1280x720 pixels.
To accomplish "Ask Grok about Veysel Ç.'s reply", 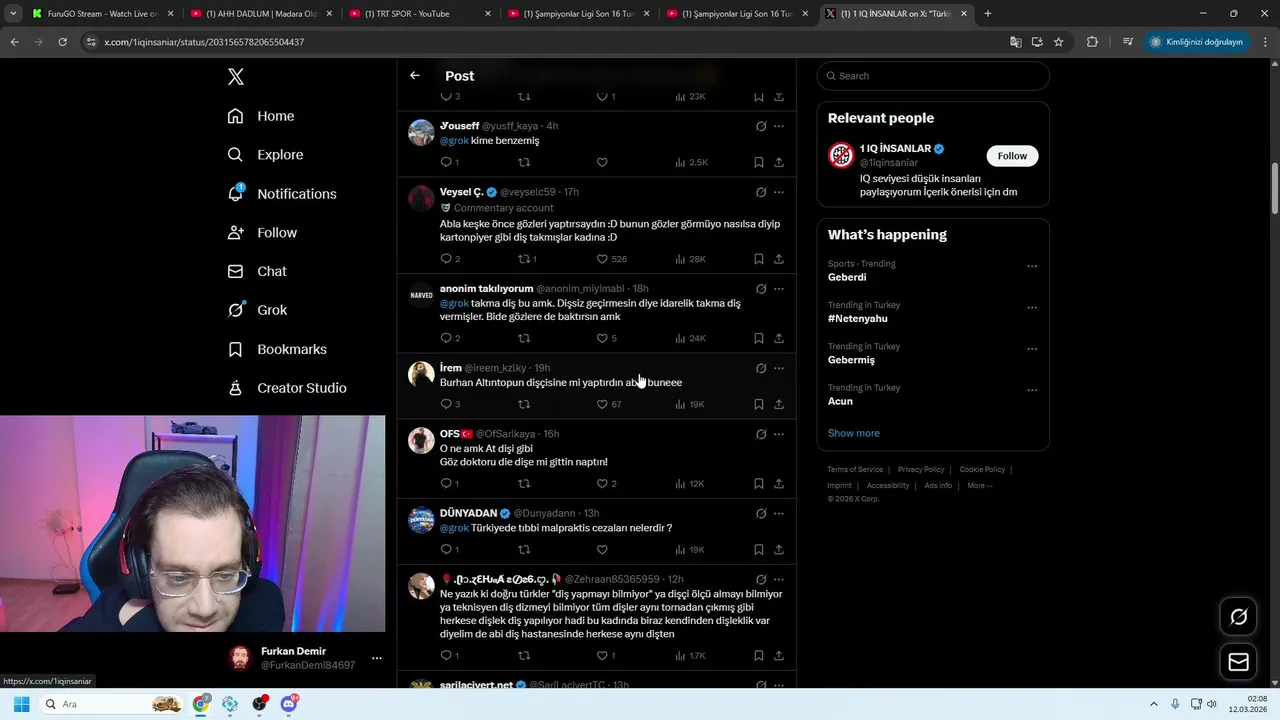I will [x=761, y=192].
